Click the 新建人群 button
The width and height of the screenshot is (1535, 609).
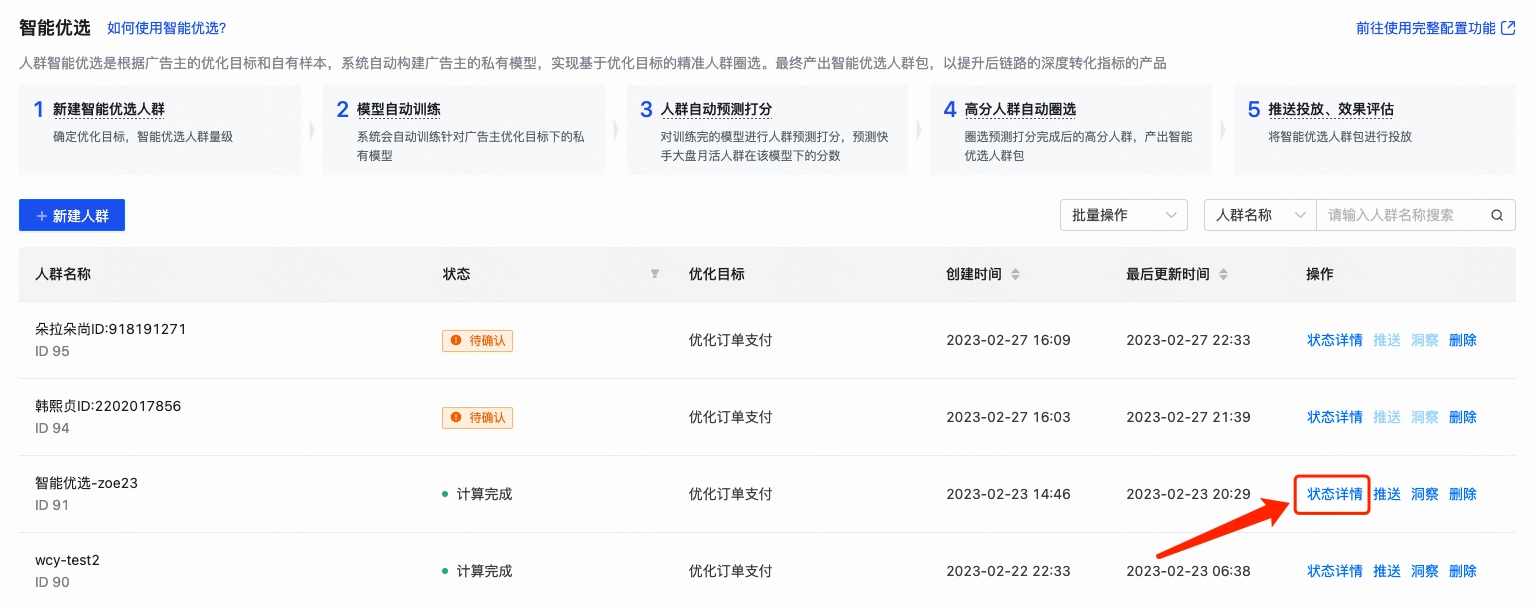72,215
